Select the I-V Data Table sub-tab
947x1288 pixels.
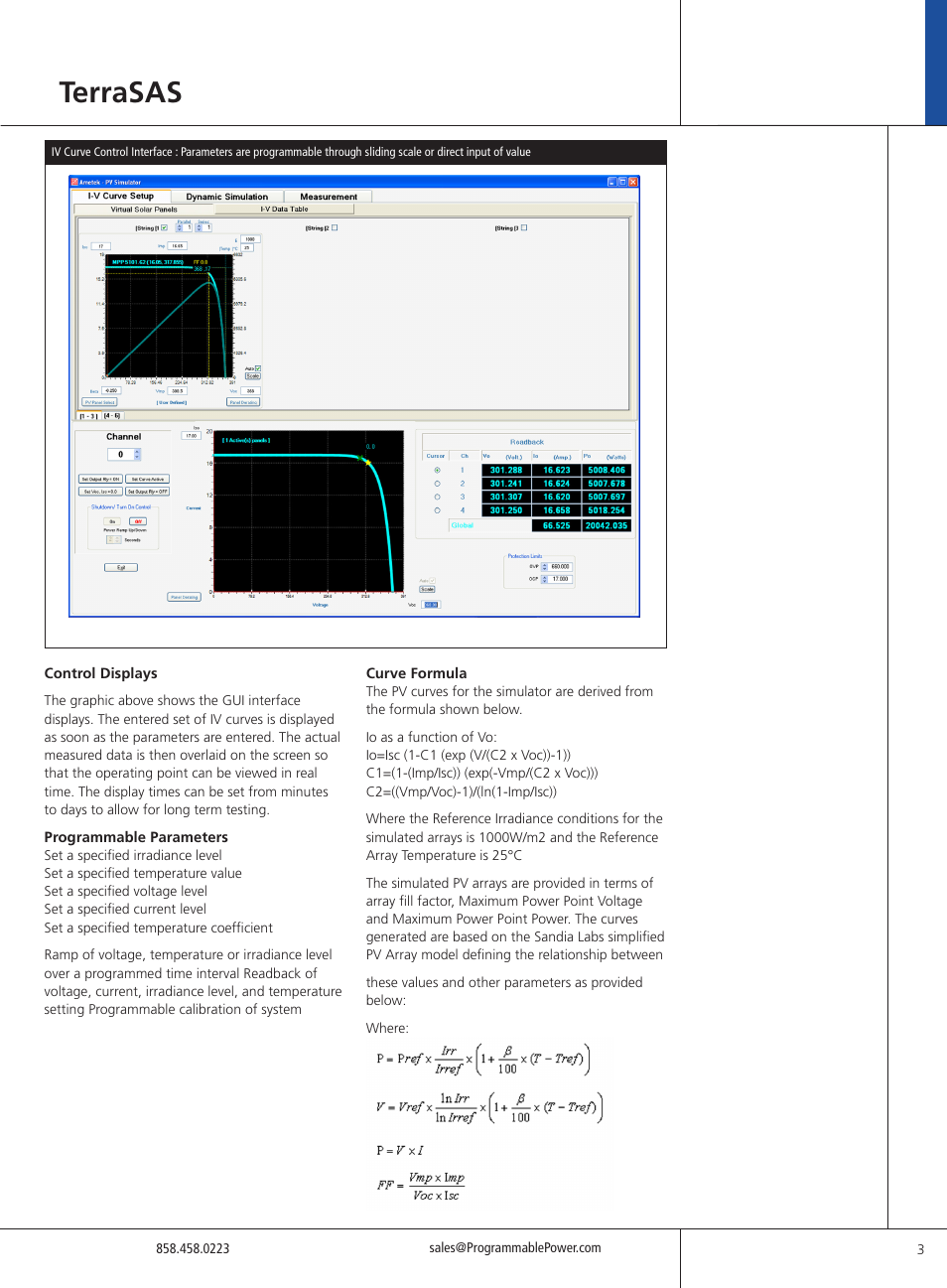(284, 210)
